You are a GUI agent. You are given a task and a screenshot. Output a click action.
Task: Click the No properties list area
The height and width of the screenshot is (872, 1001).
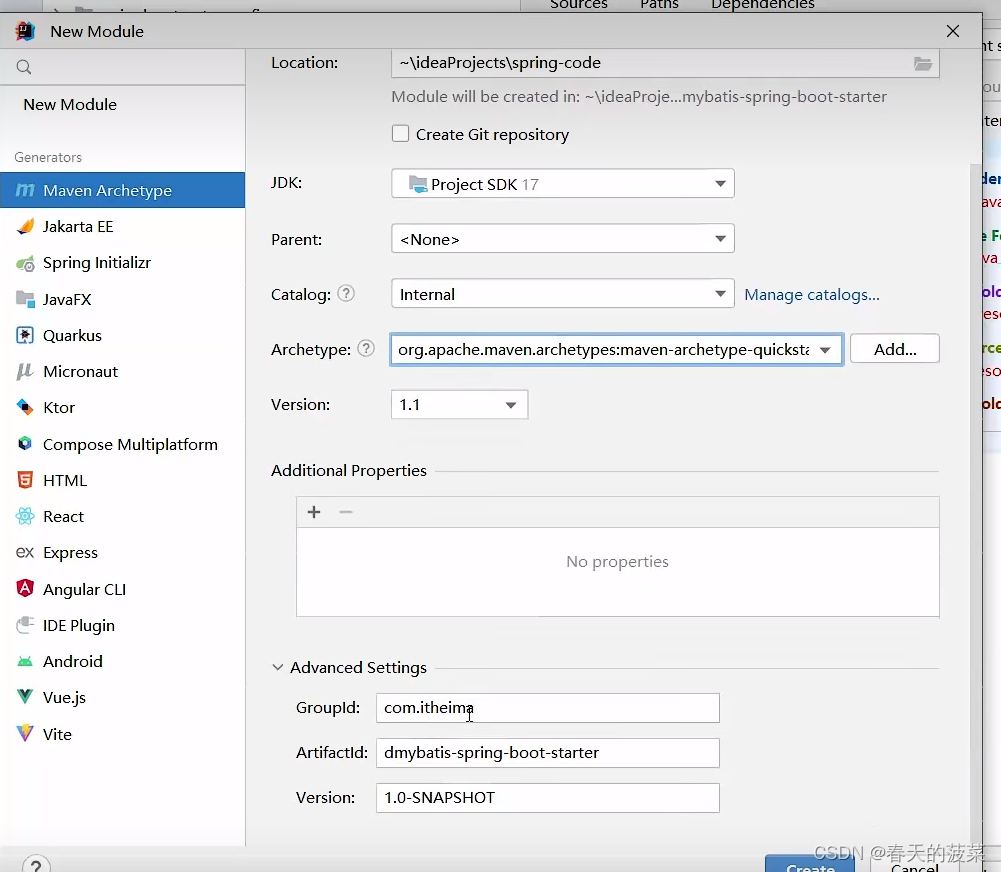point(617,571)
